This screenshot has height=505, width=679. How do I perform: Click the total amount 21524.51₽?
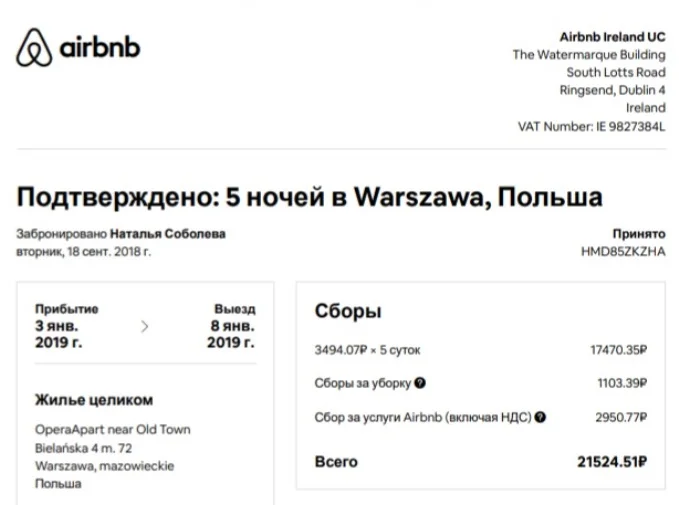[612, 462]
